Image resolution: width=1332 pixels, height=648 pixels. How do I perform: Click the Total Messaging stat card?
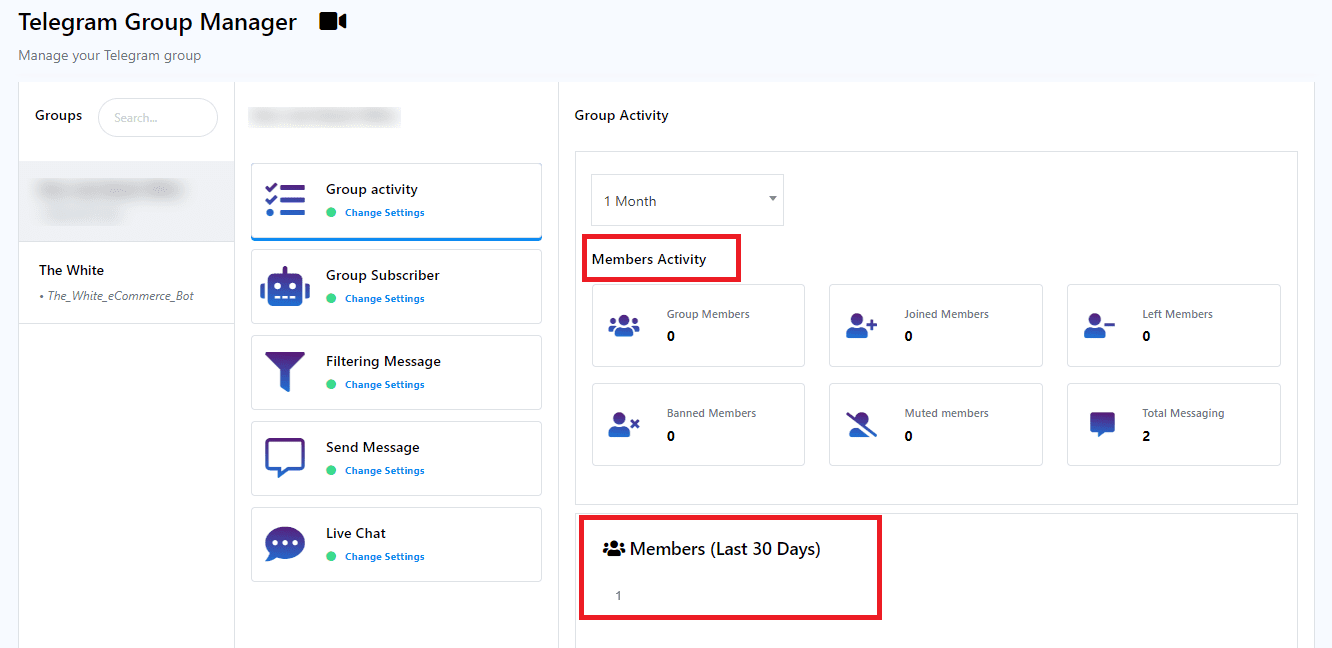tap(1173, 424)
